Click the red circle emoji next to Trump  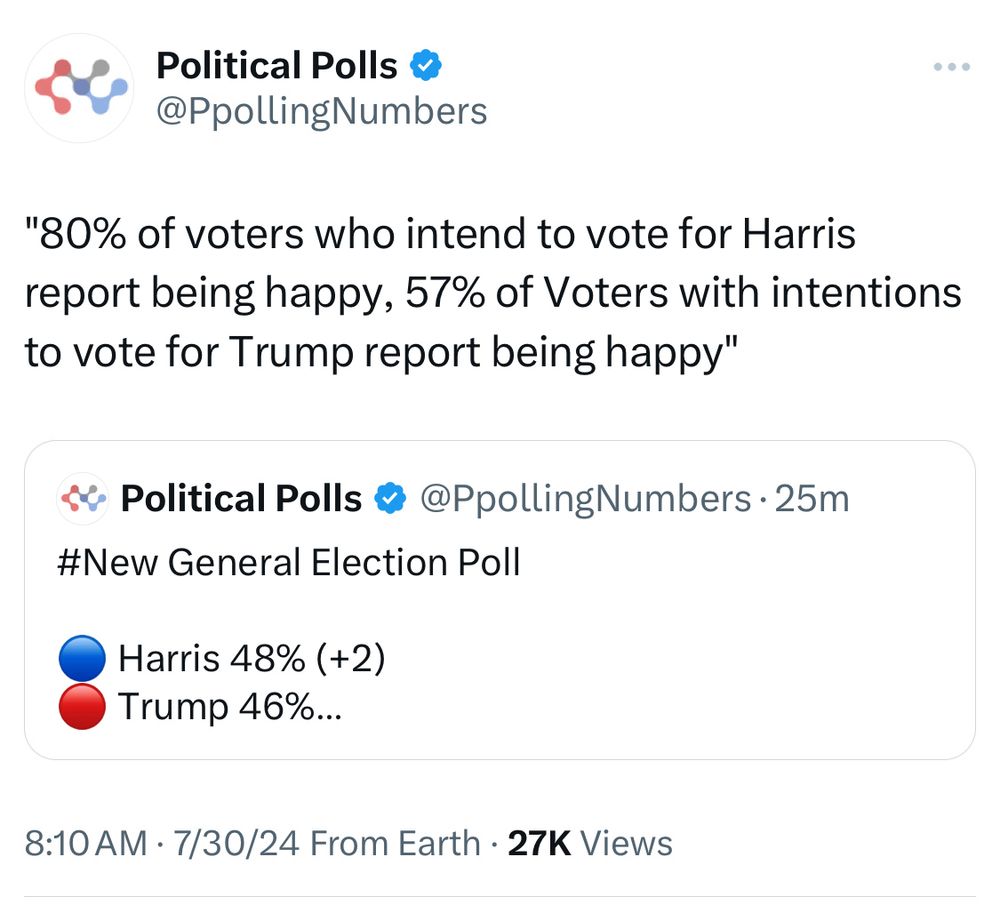tap(82, 706)
